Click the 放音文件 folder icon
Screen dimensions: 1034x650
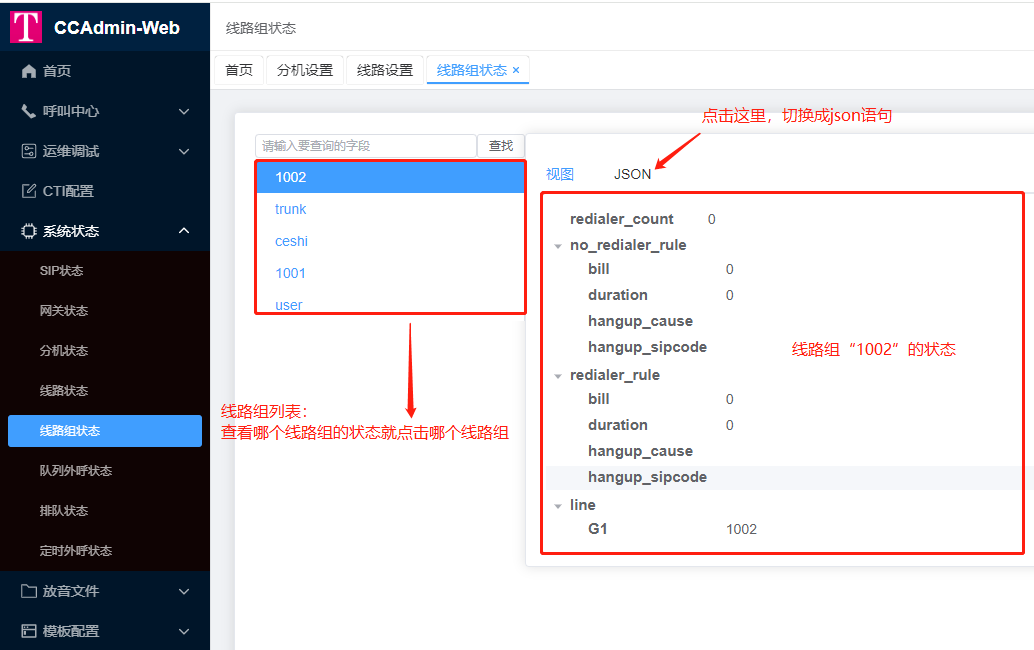coord(28,591)
